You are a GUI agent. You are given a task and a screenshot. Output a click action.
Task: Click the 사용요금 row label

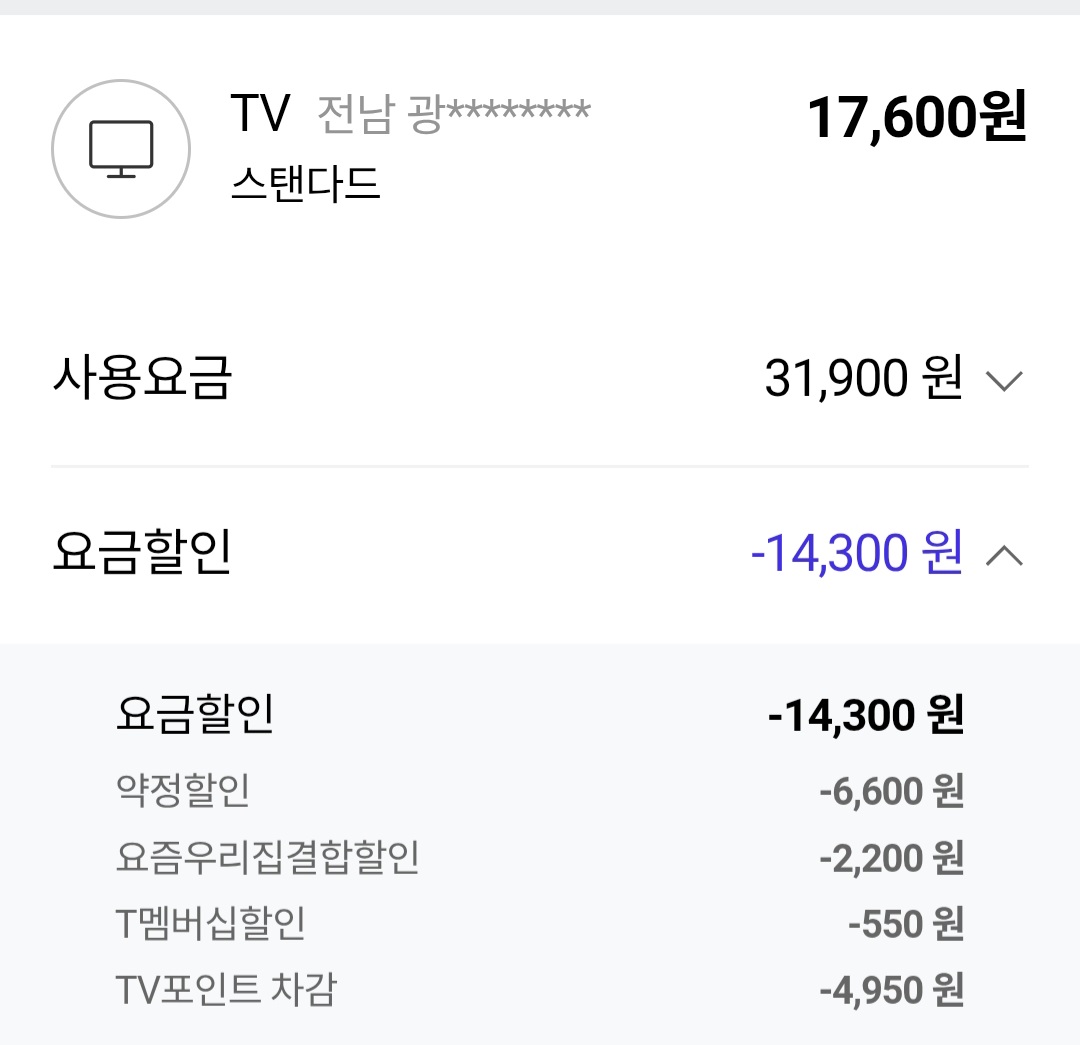point(142,379)
